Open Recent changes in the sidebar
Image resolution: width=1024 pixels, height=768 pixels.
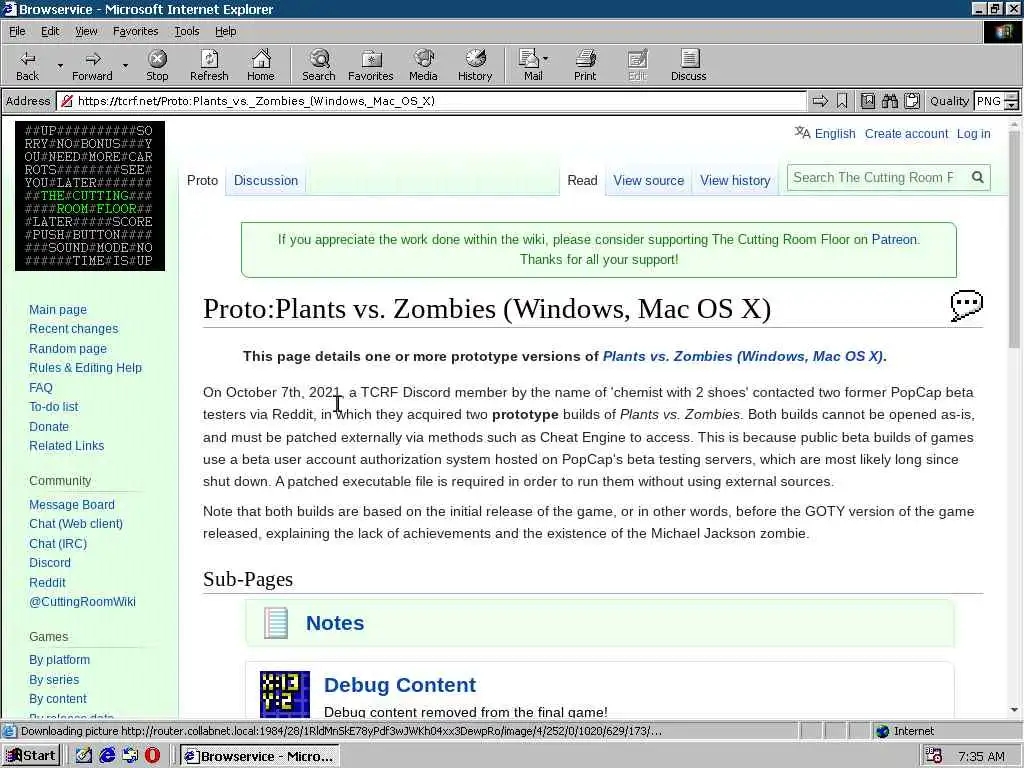click(74, 328)
